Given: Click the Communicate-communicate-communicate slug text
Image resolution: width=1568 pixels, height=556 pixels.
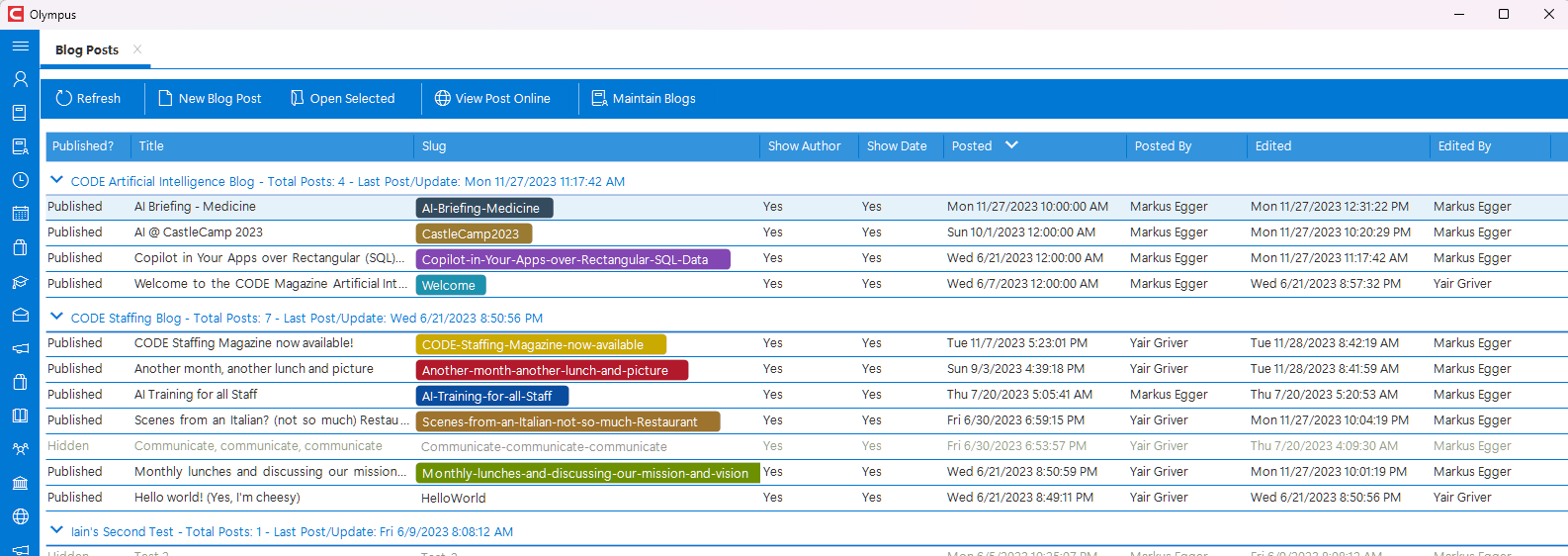Looking at the screenshot, I should [544, 446].
